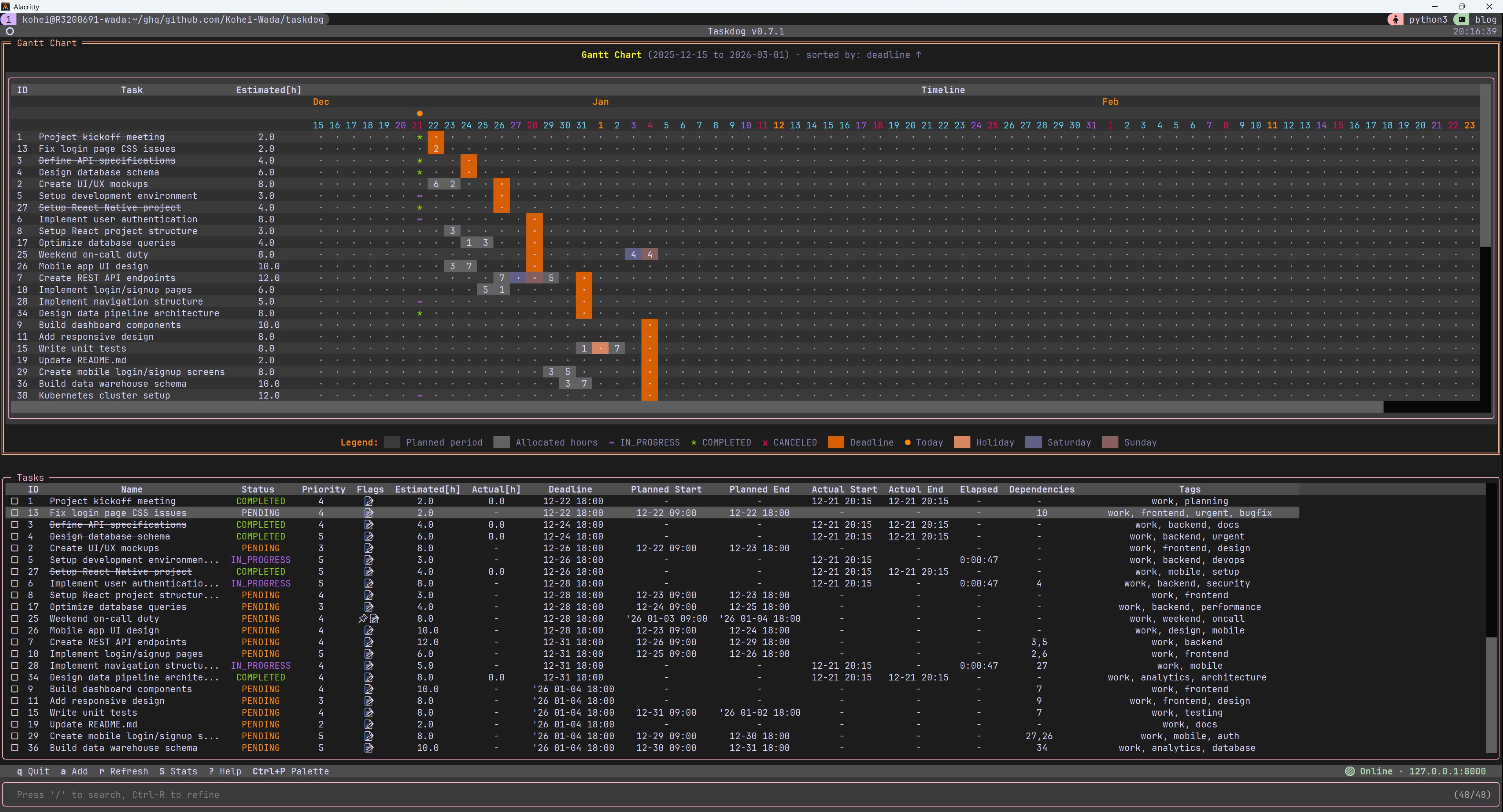Click the circle icon at header left
The height and width of the screenshot is (812, 1503).
coord(10,31)
